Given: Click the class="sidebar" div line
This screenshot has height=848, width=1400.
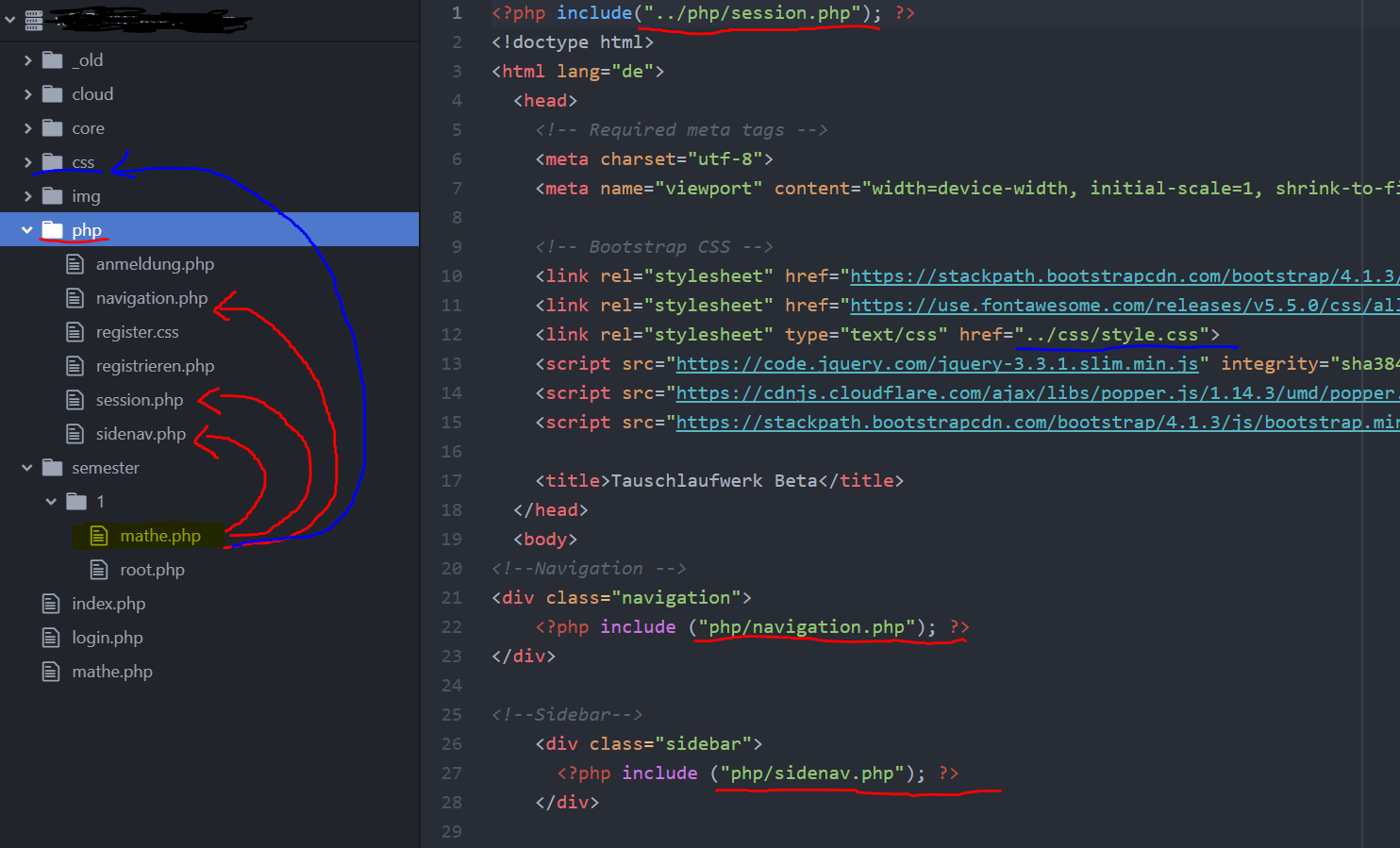Looking at the screenshot, I should pyautogui.click(x=649, y=744).
